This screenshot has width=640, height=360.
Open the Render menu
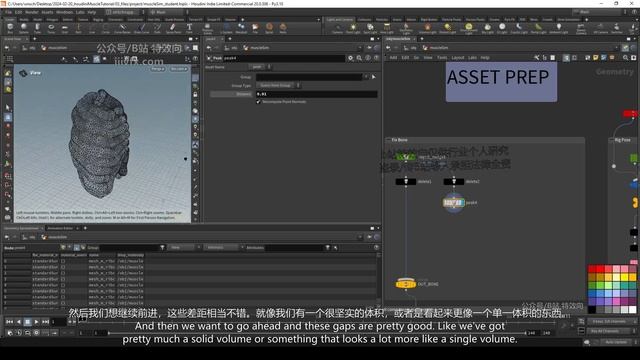point(31,12)
